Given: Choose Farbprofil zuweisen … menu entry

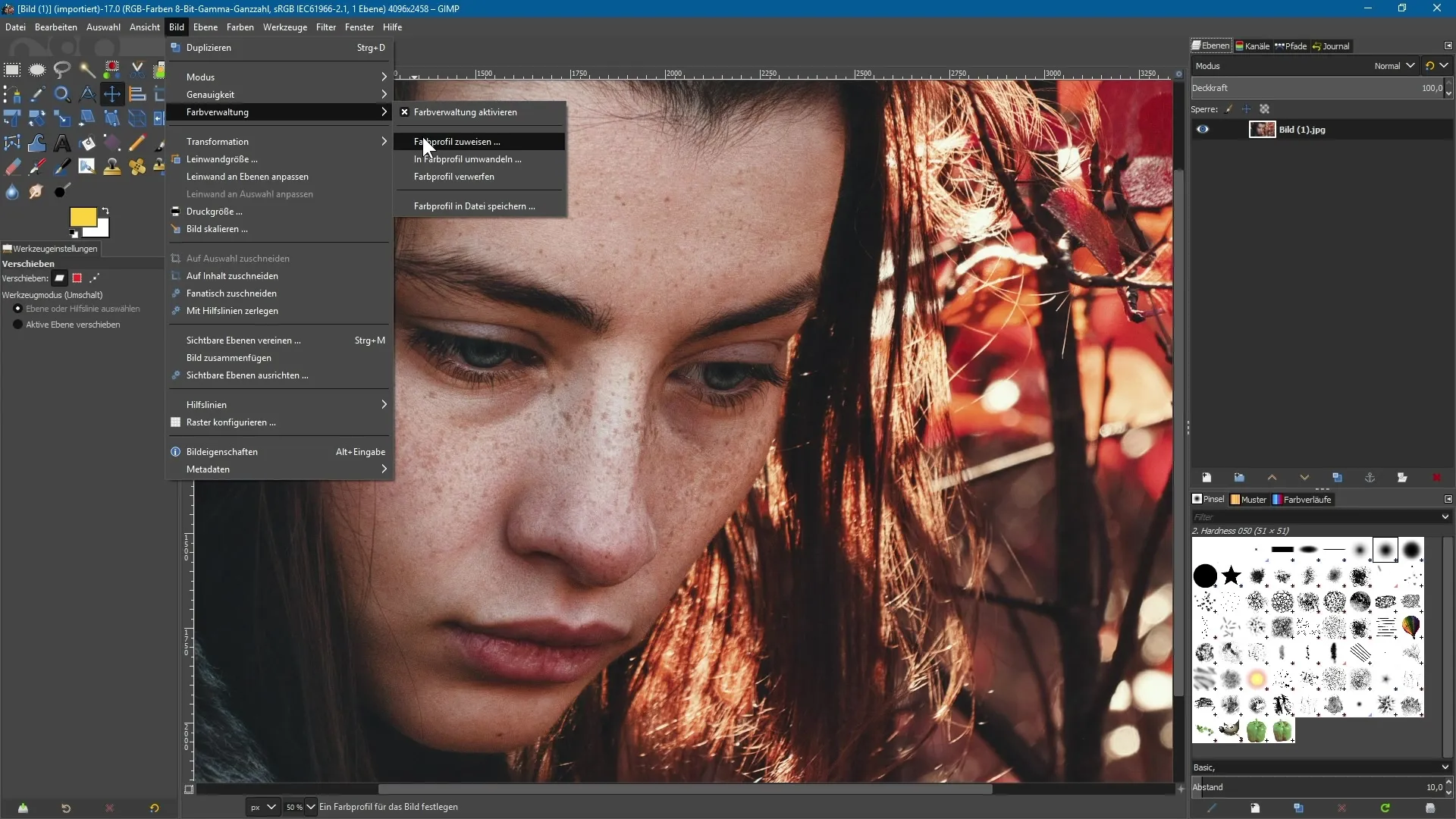Looking at the screenshot, I should click(x=479, y=142).
